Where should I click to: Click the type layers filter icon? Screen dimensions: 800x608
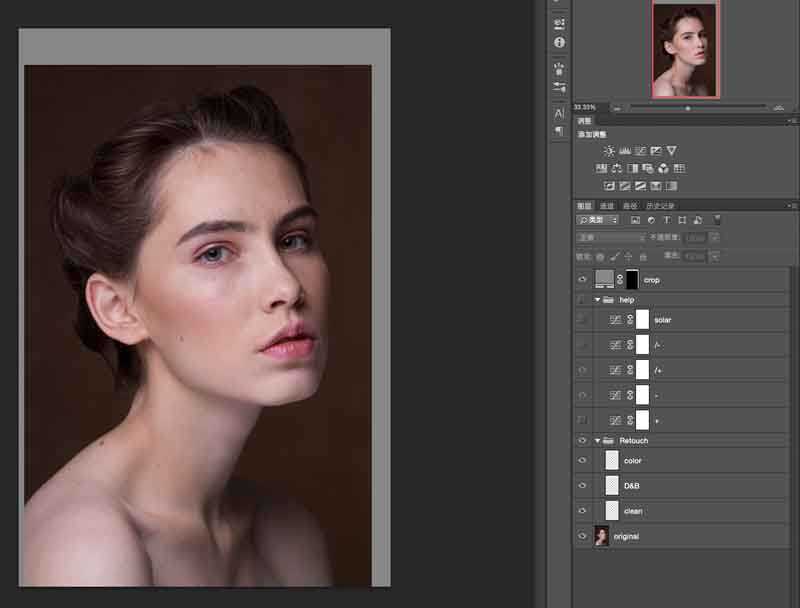tap(666, 220)
